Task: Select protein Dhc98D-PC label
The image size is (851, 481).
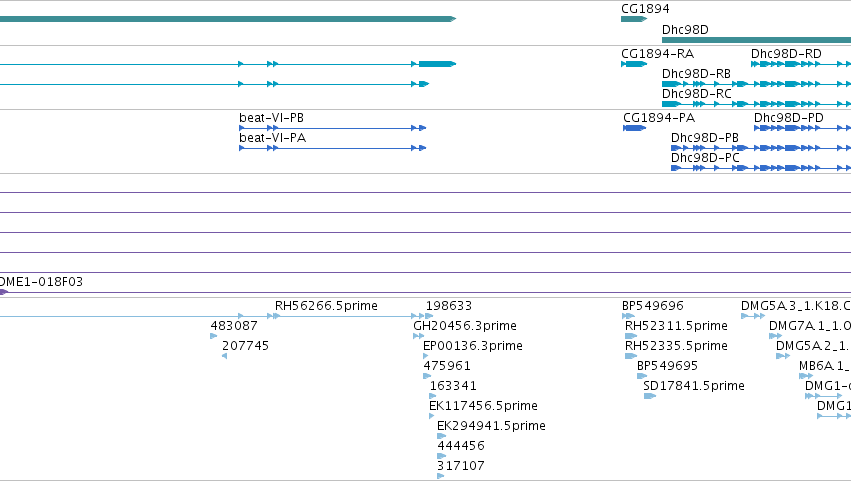Action: pos(705,158)
